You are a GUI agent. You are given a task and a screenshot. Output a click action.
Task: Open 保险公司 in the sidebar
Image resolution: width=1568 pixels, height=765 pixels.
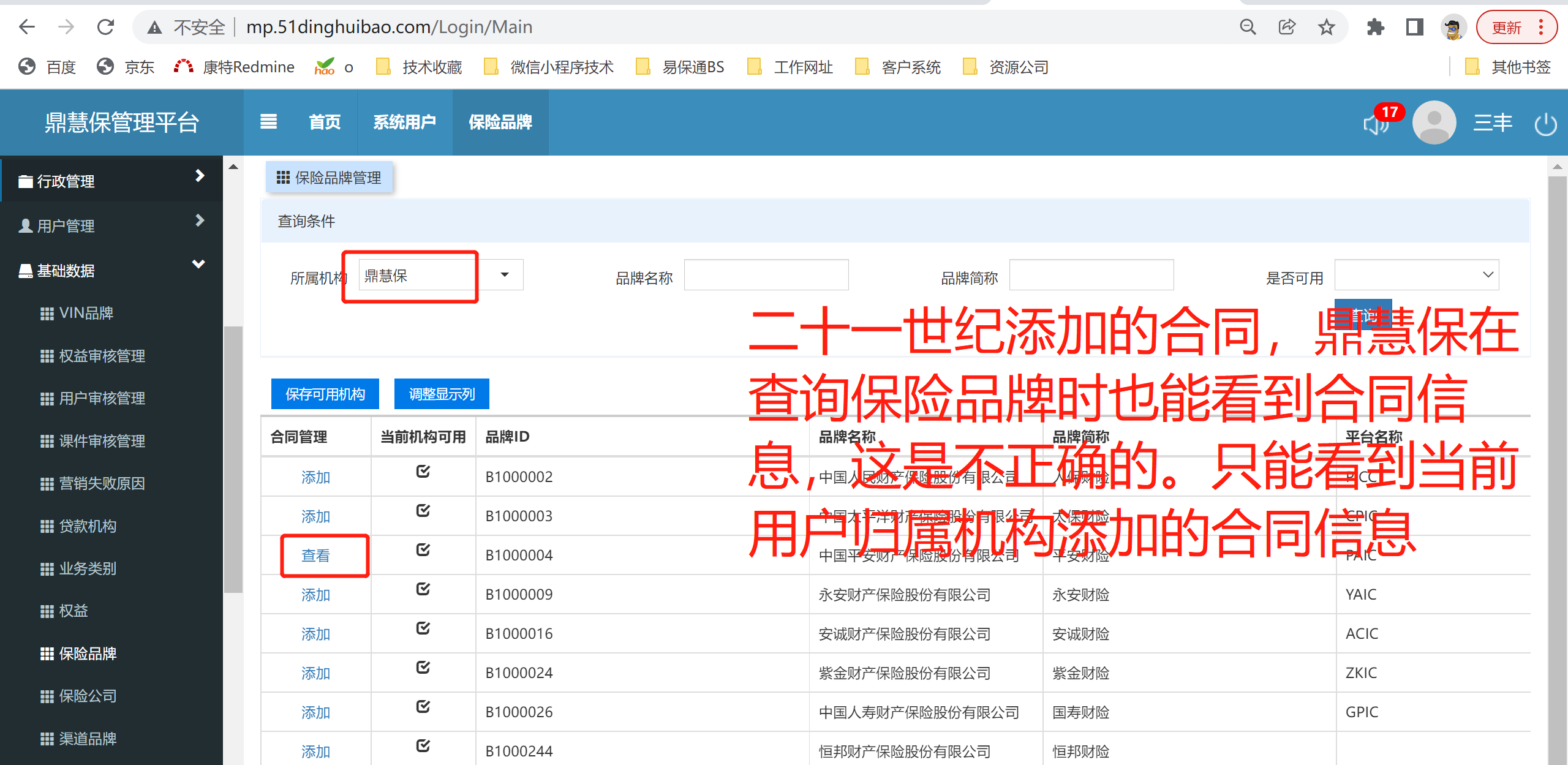(88, 696)
